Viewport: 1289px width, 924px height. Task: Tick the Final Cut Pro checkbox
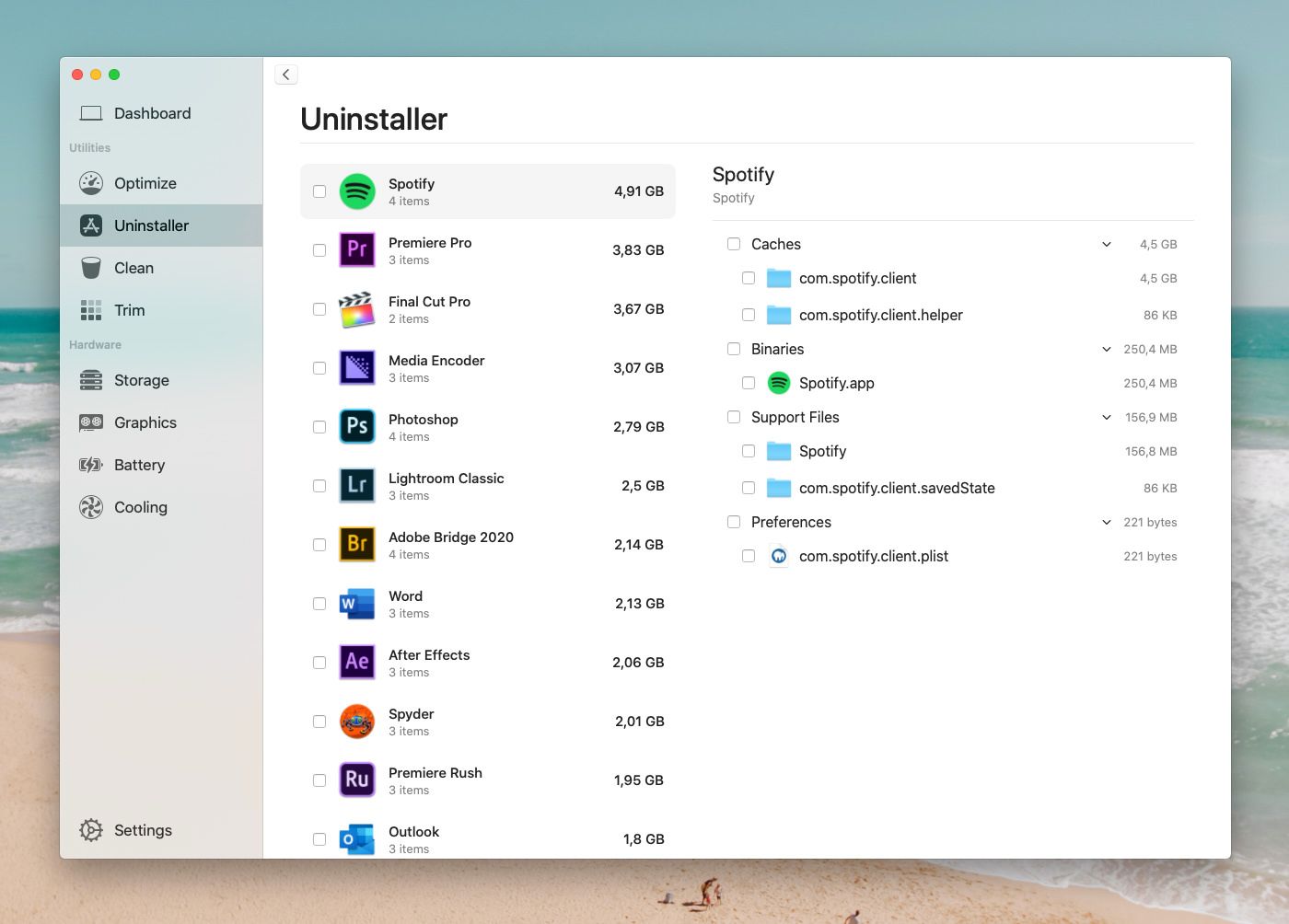[319, 309]
